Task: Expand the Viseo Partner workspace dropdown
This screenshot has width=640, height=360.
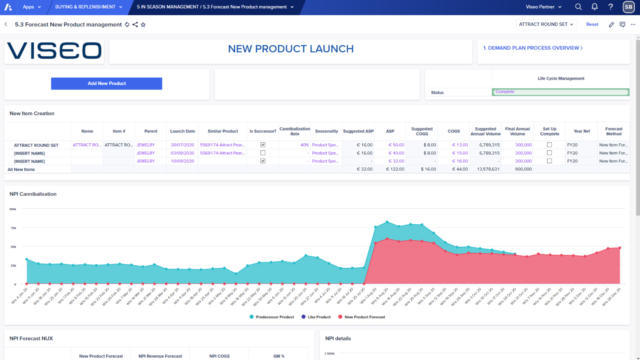Action: [544, 7]
